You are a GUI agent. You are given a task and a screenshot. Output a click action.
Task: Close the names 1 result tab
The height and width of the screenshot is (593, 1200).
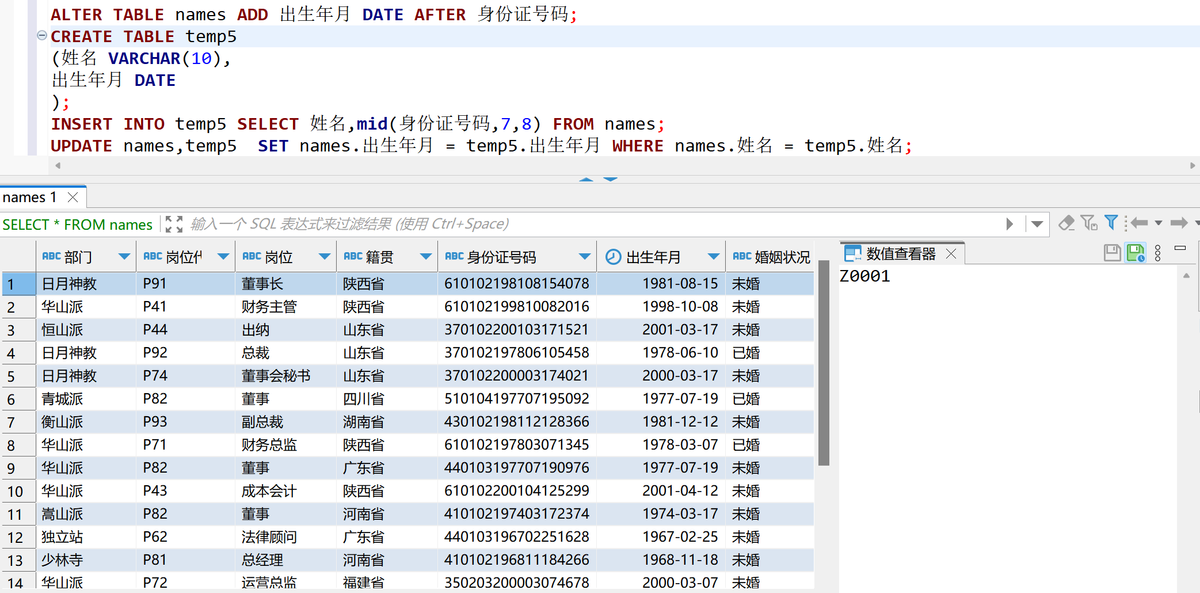pyautogui.click(x=72, y=197)
